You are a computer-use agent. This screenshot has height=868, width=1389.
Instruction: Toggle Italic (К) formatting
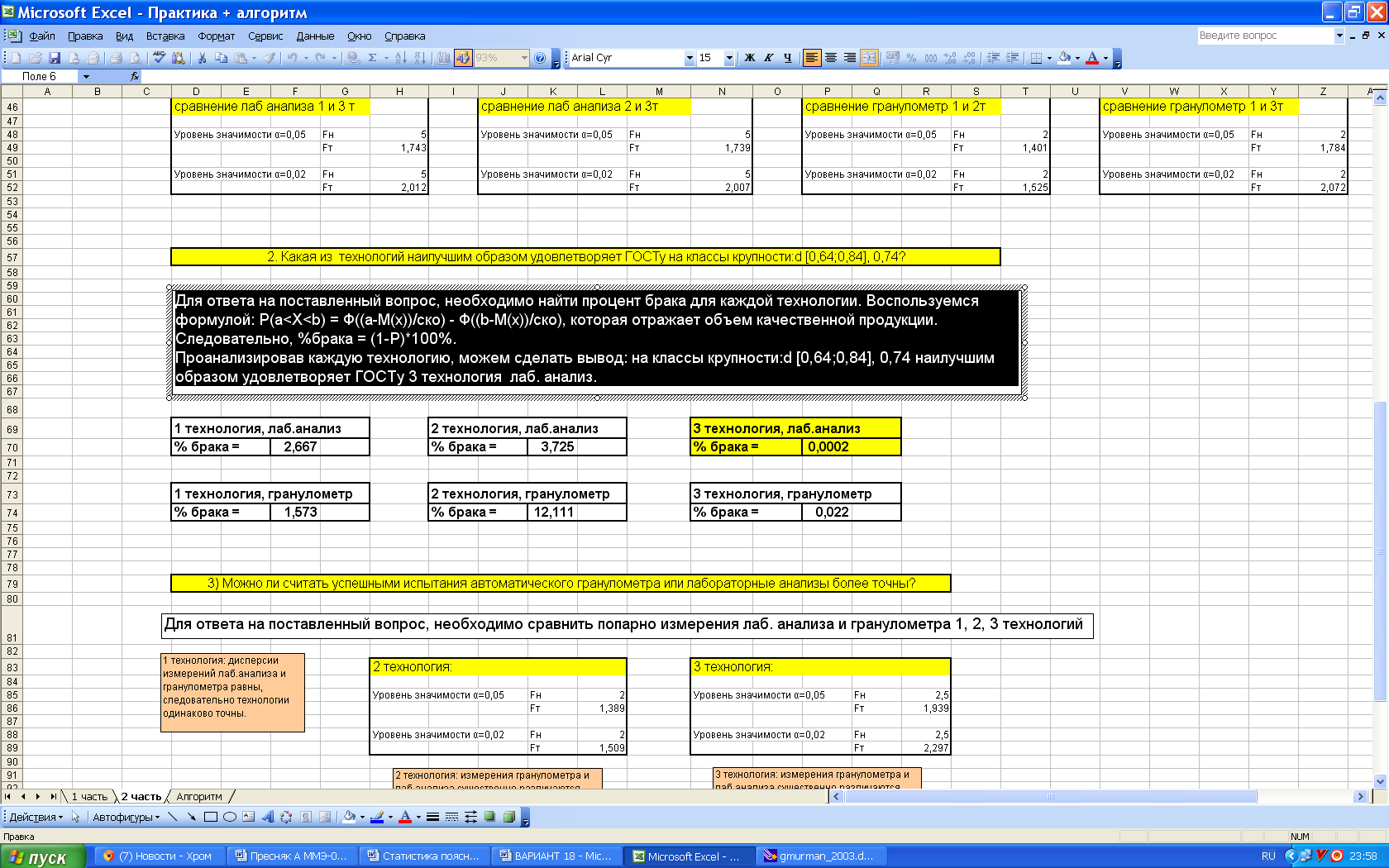(x=769, y=58)
